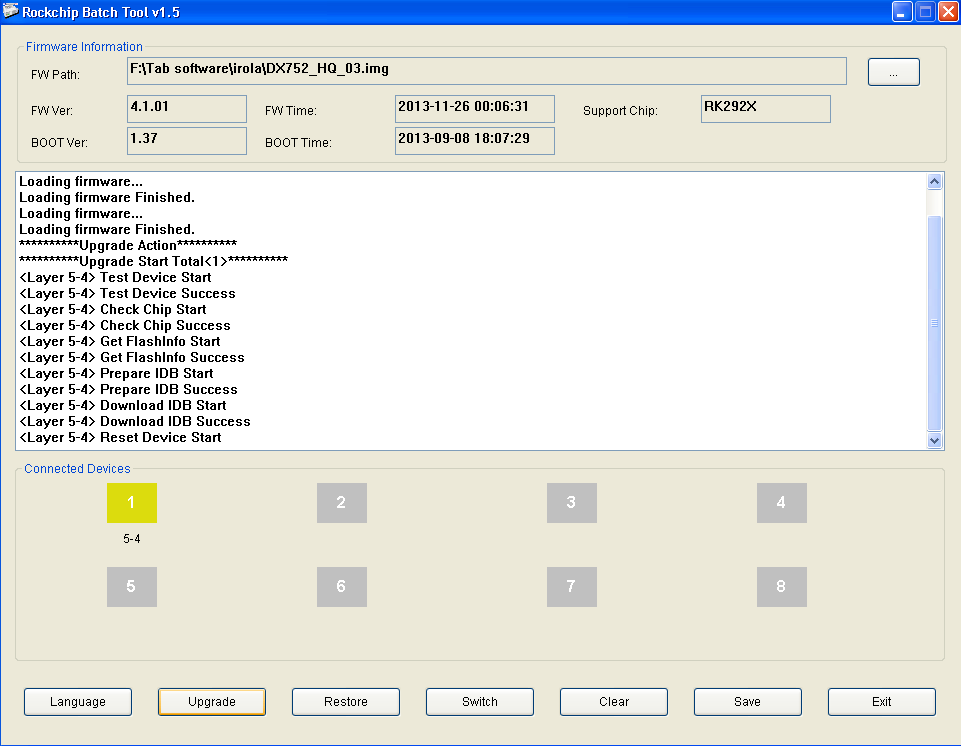Click the Restore button
Image resolution: width=961 pixels, height=746 pixels.
coord(346,702)
